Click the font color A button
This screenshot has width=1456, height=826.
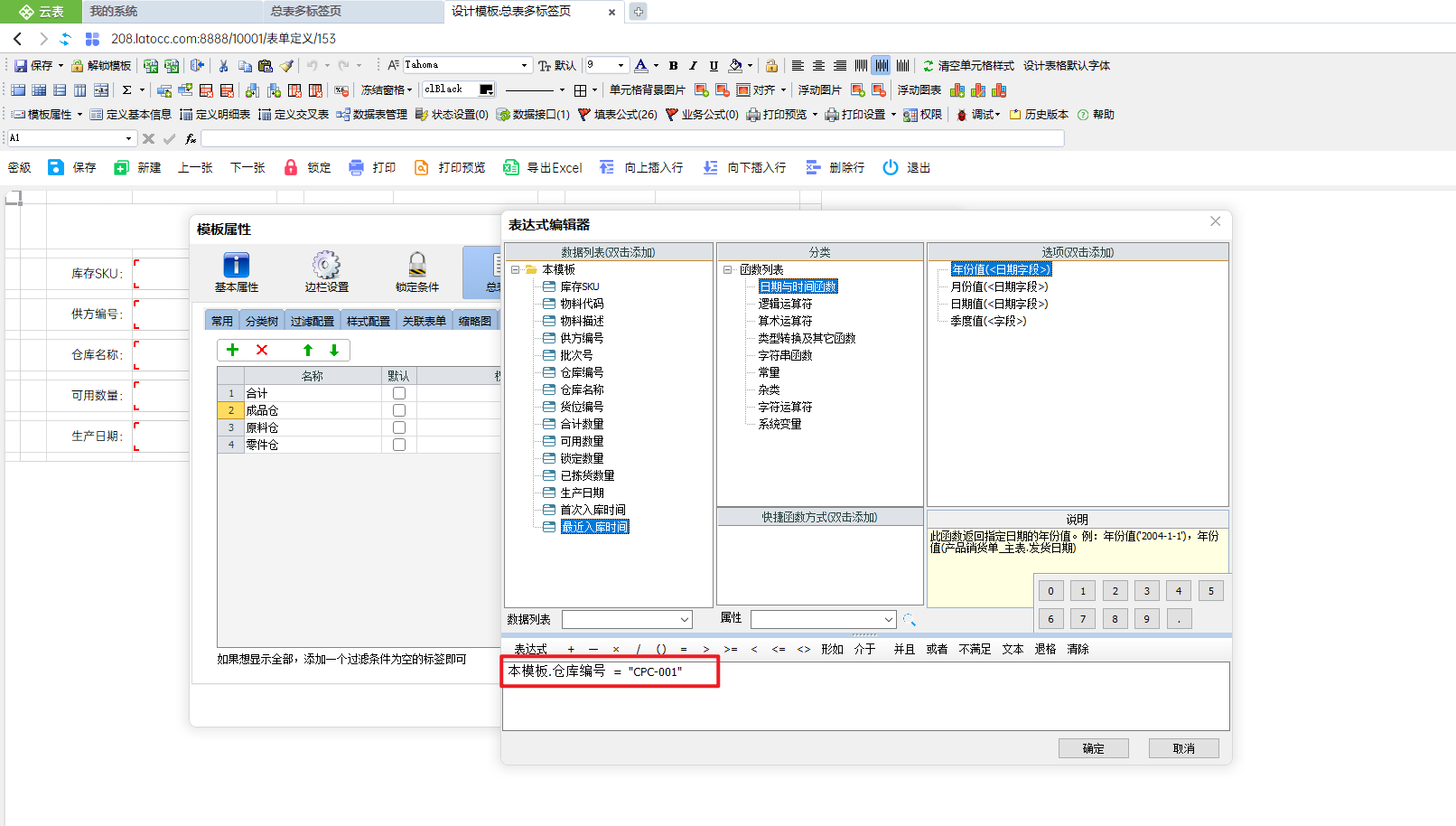tap(640, 65)
